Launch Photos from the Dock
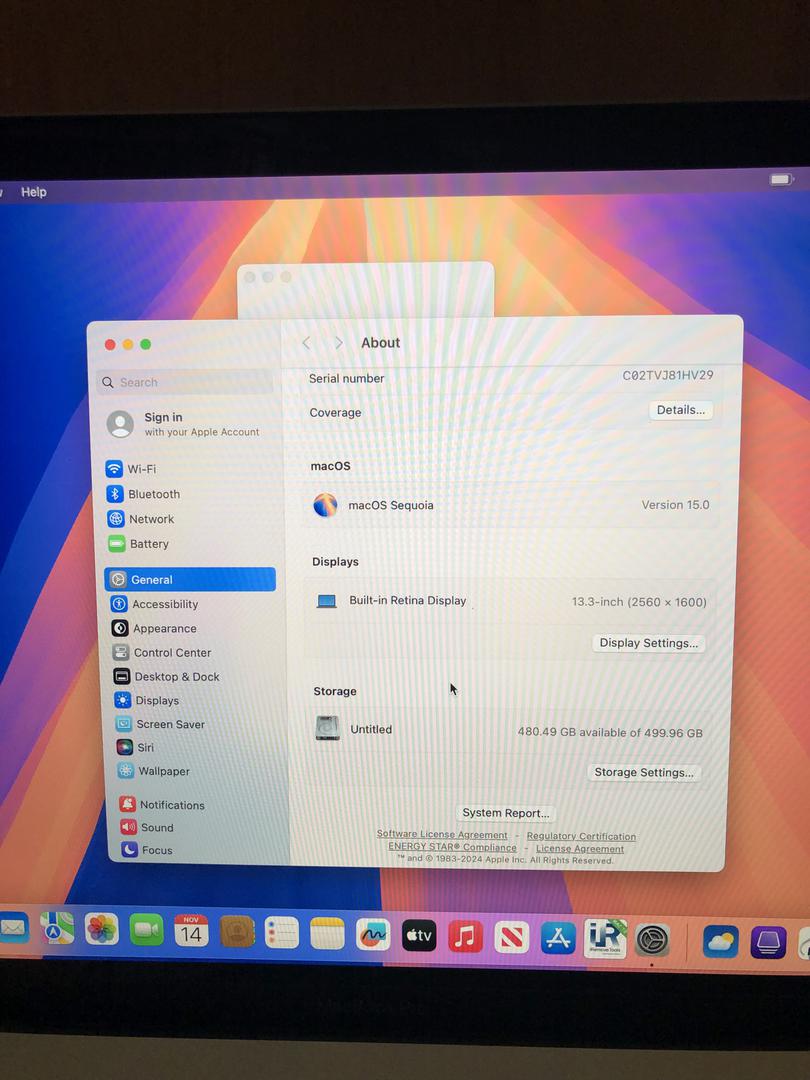Screen dimensions: 810x1080 click(x=102, y=930)
